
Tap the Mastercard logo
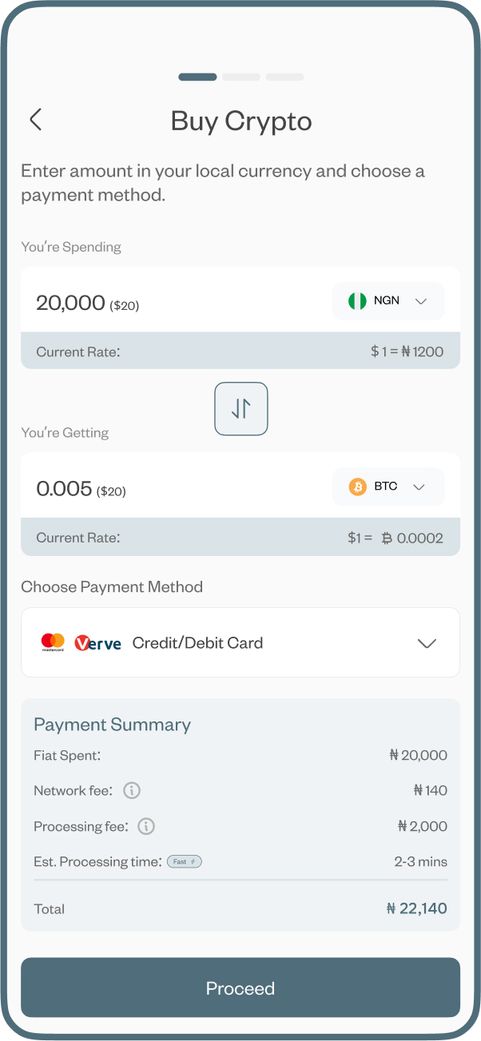click(x=53, y=642)
